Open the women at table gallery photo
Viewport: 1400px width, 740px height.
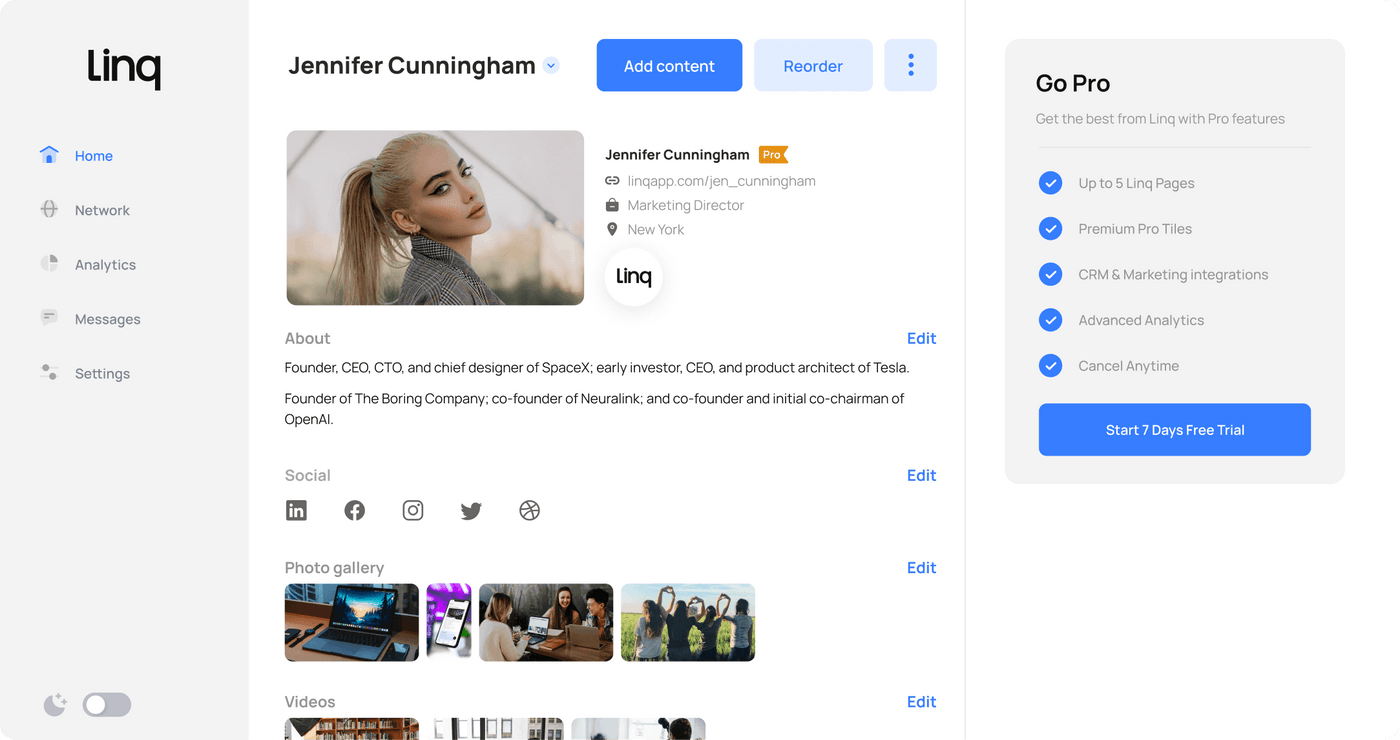546,622
